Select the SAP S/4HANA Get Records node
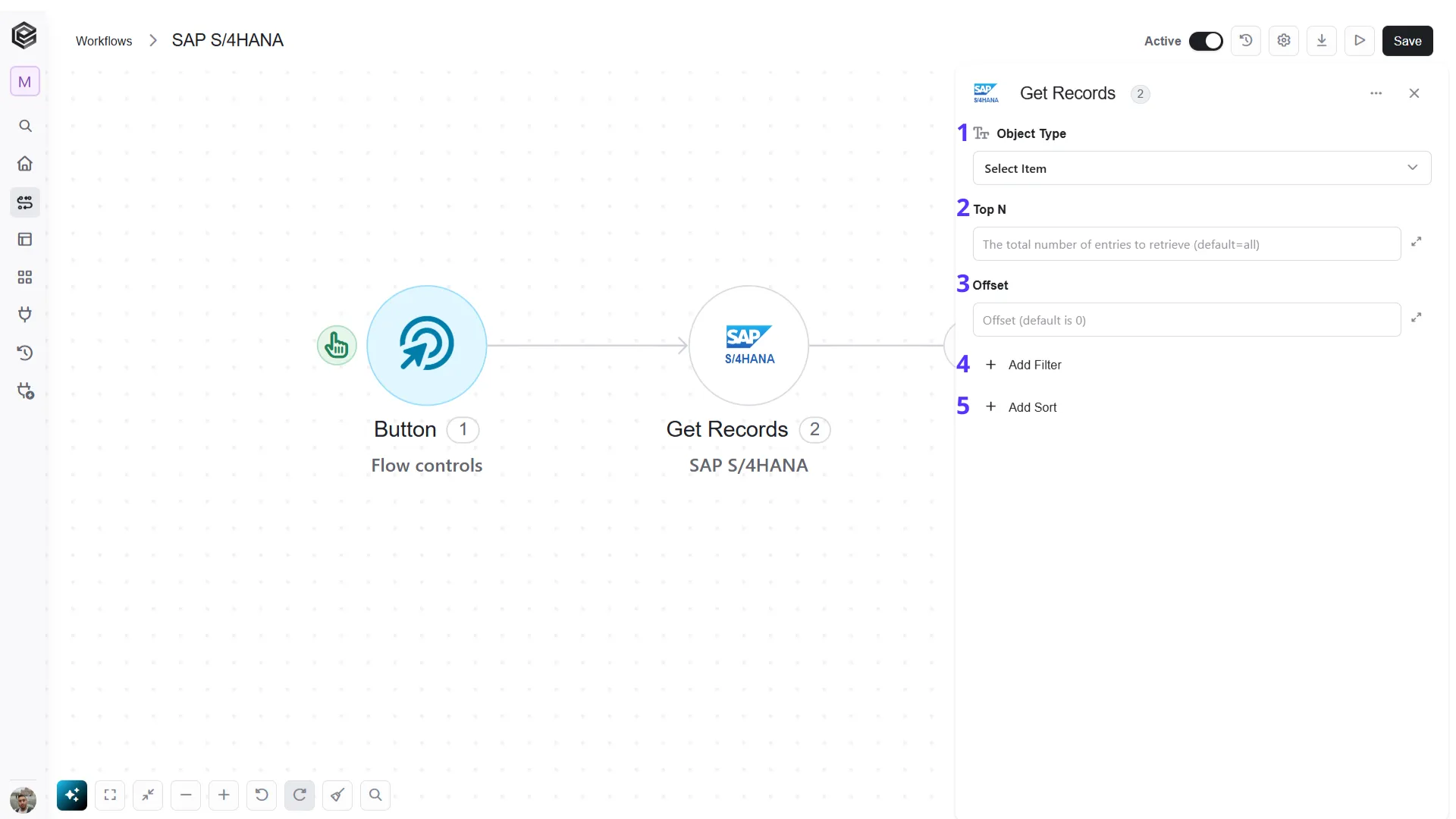Image resolution: width=1456 pixels, height=819 pixels. (748, 345)
